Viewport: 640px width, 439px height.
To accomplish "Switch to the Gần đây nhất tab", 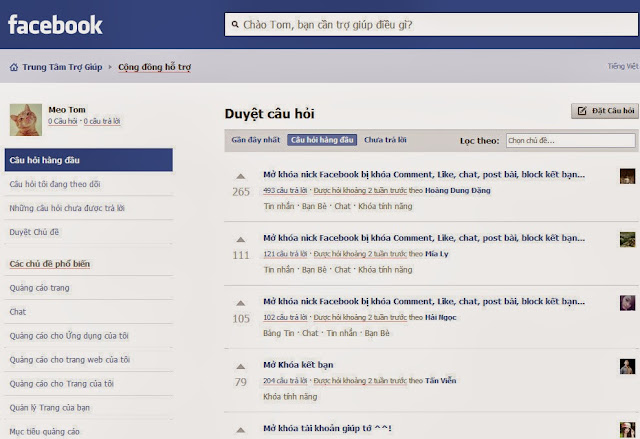I will click(256, 140).
